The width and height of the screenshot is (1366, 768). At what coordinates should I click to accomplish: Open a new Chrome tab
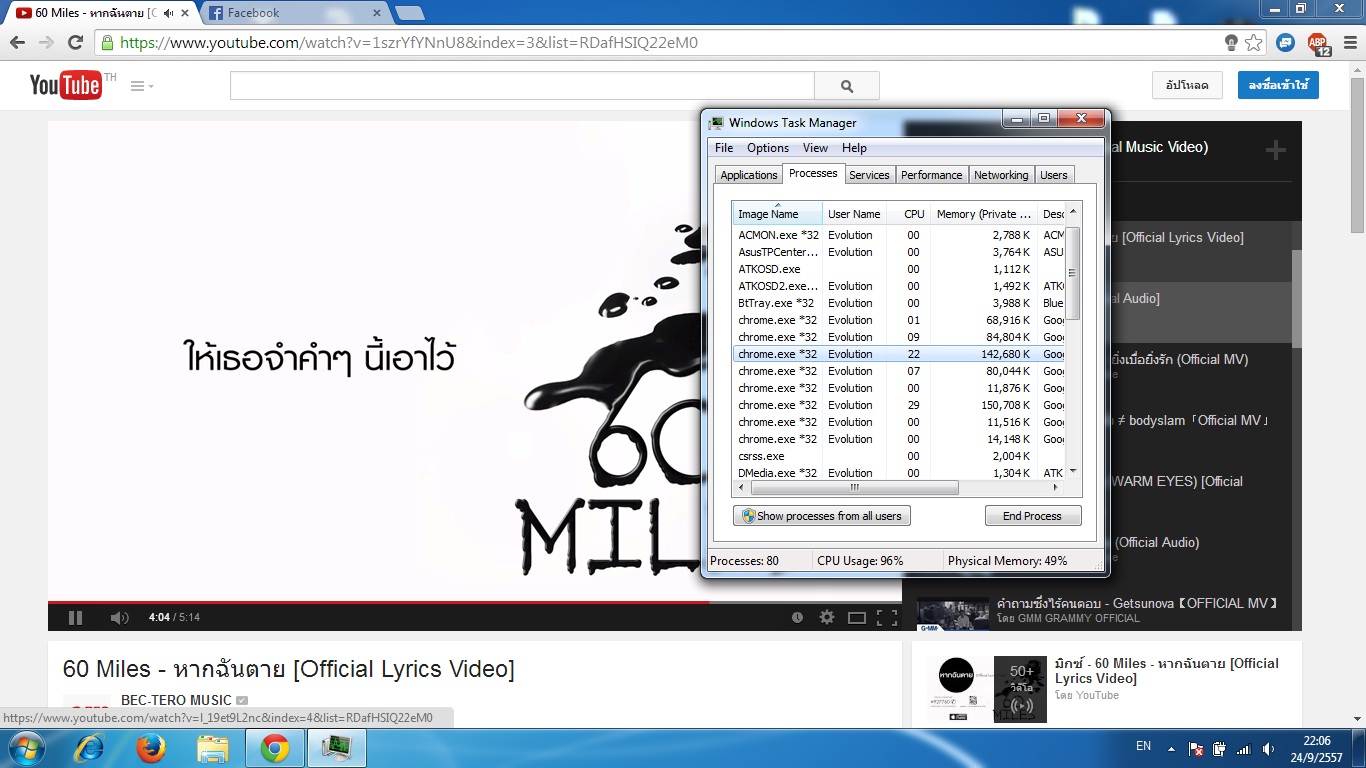pyautogui.click(x=409, y=14)
